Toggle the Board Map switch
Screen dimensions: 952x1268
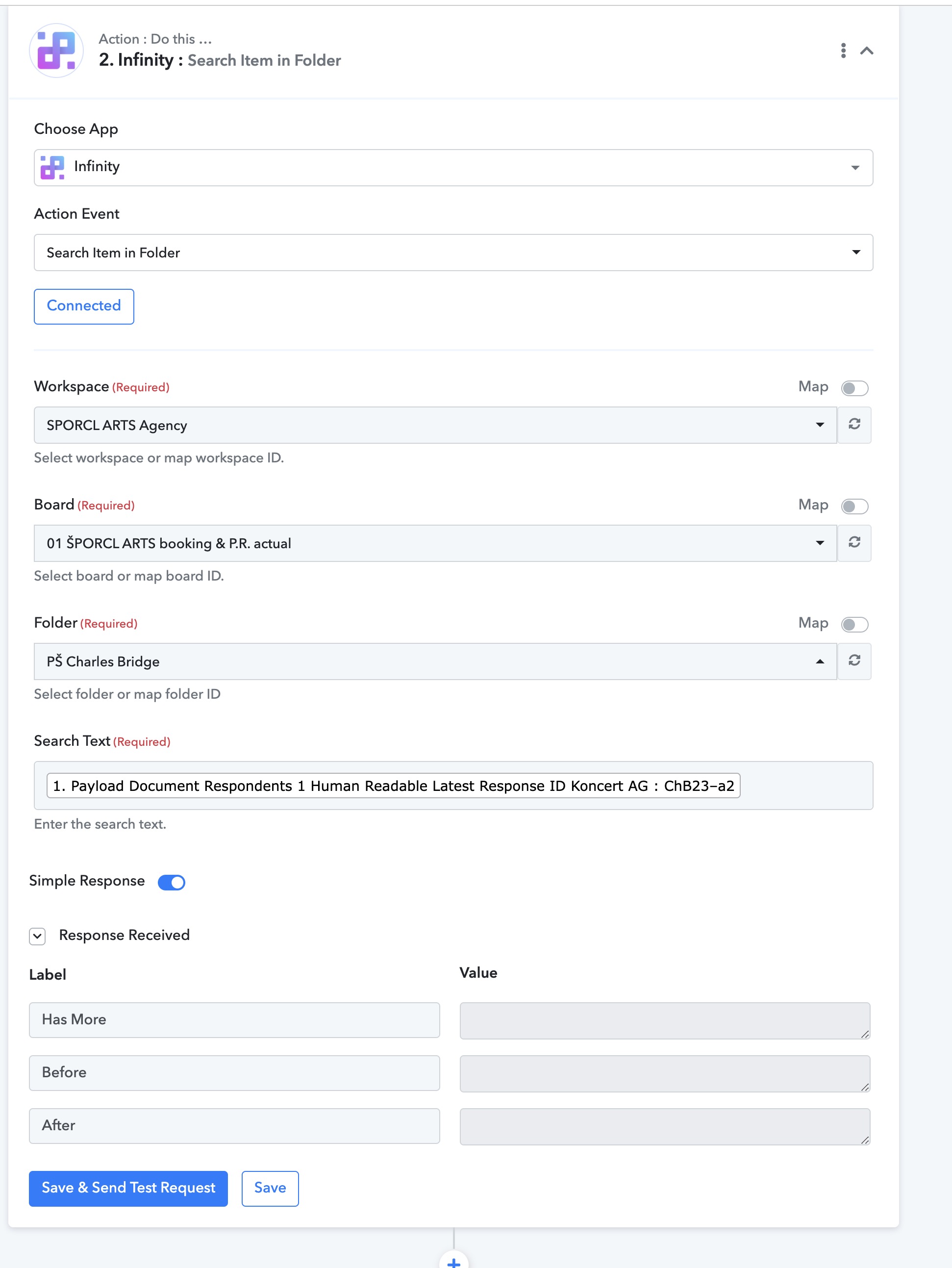[854, 506]
